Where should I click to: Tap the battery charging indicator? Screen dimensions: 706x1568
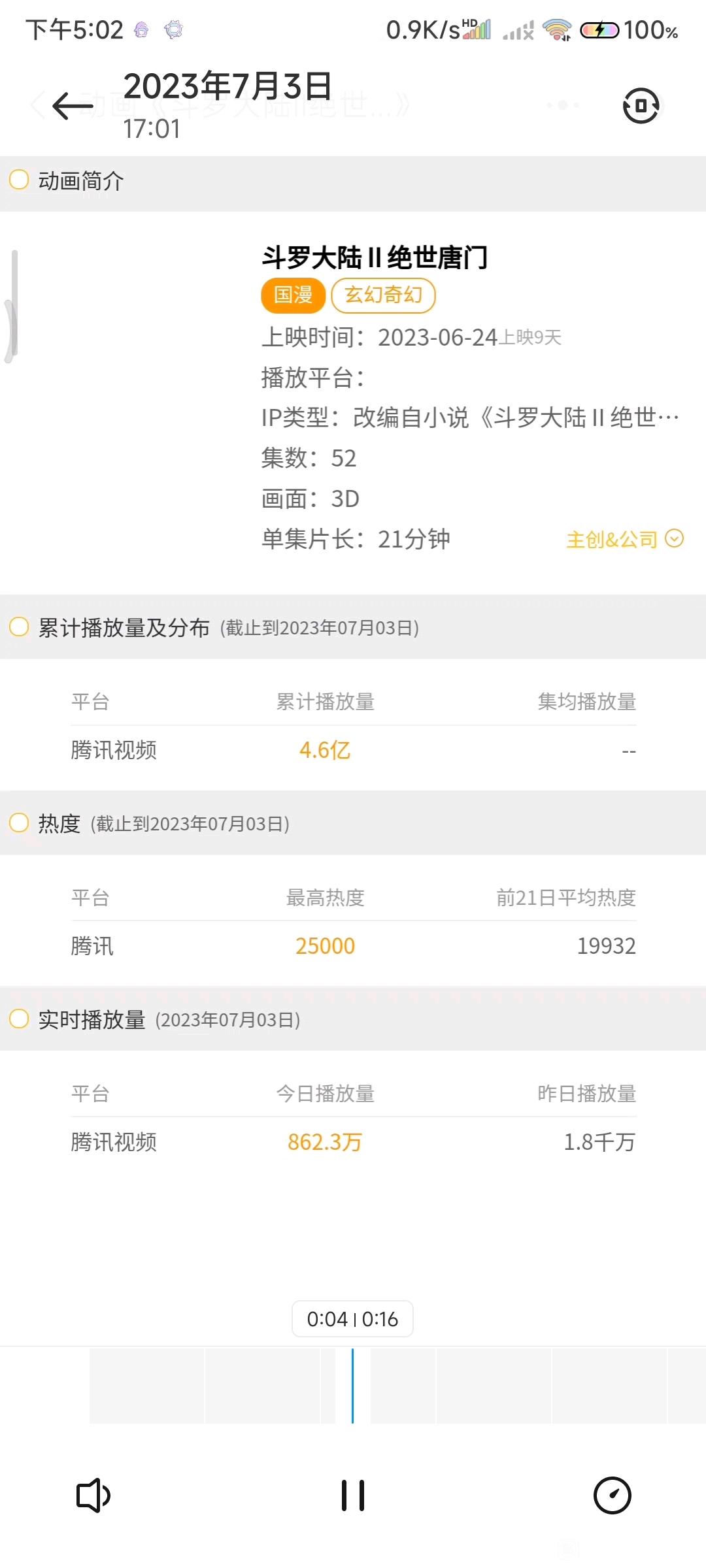(599, 30)
